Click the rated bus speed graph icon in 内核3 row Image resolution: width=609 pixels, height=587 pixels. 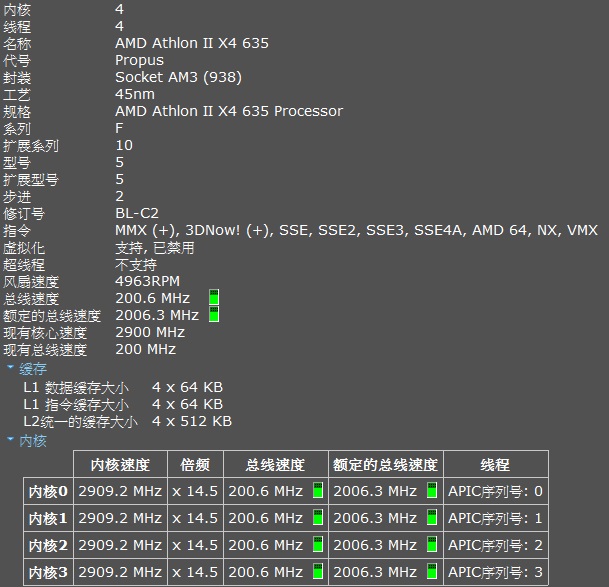[x=432, y=571]
